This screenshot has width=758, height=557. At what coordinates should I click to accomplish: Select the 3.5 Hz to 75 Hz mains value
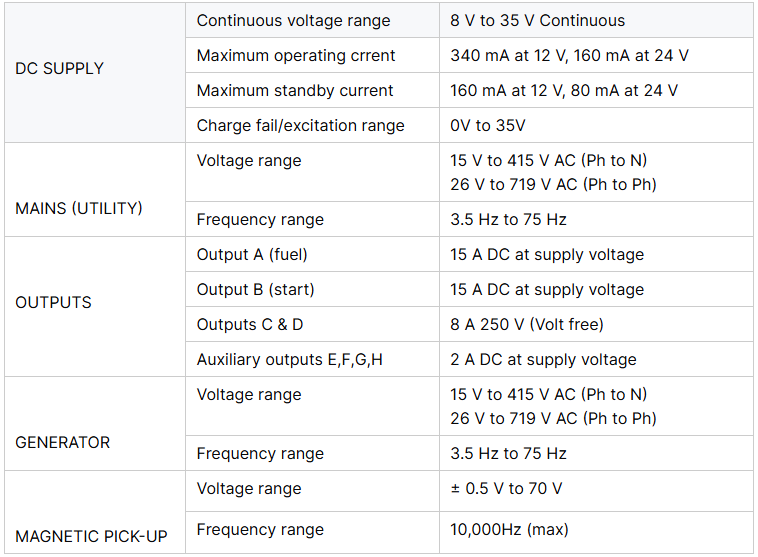(508, 220)
